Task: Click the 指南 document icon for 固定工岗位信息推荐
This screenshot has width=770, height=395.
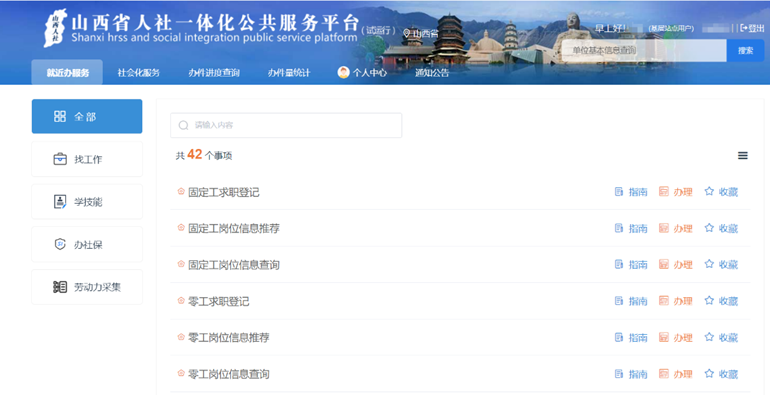Action: coord(619,228)
